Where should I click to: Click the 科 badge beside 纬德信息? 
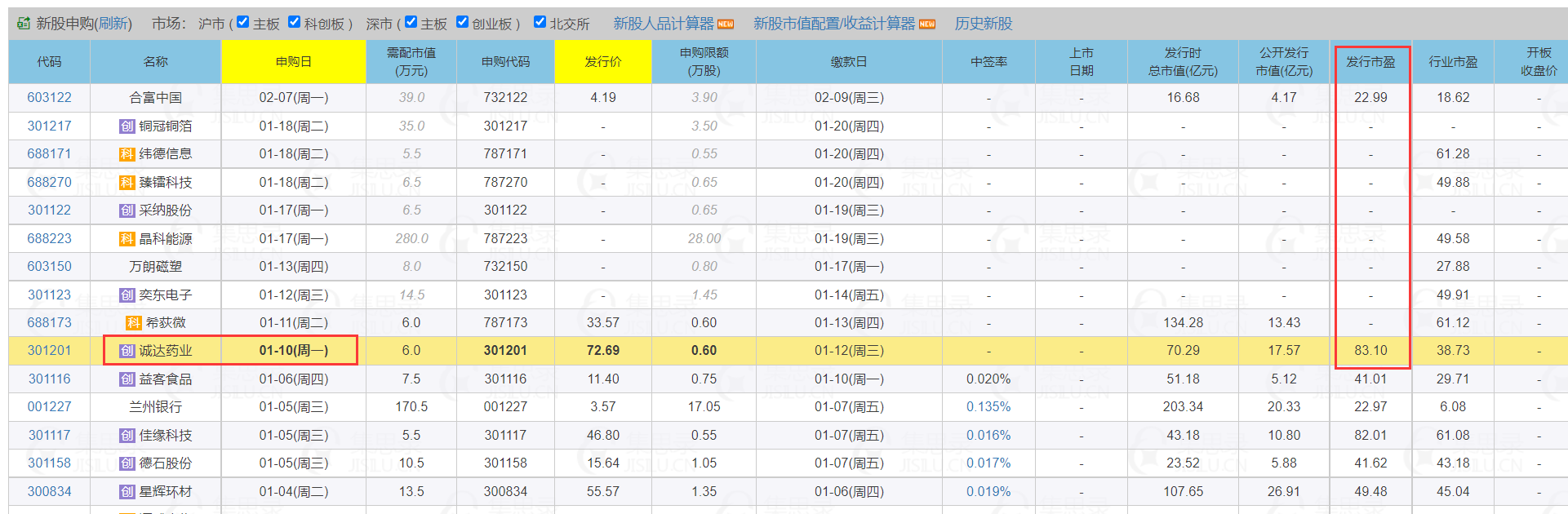point(127,154)
